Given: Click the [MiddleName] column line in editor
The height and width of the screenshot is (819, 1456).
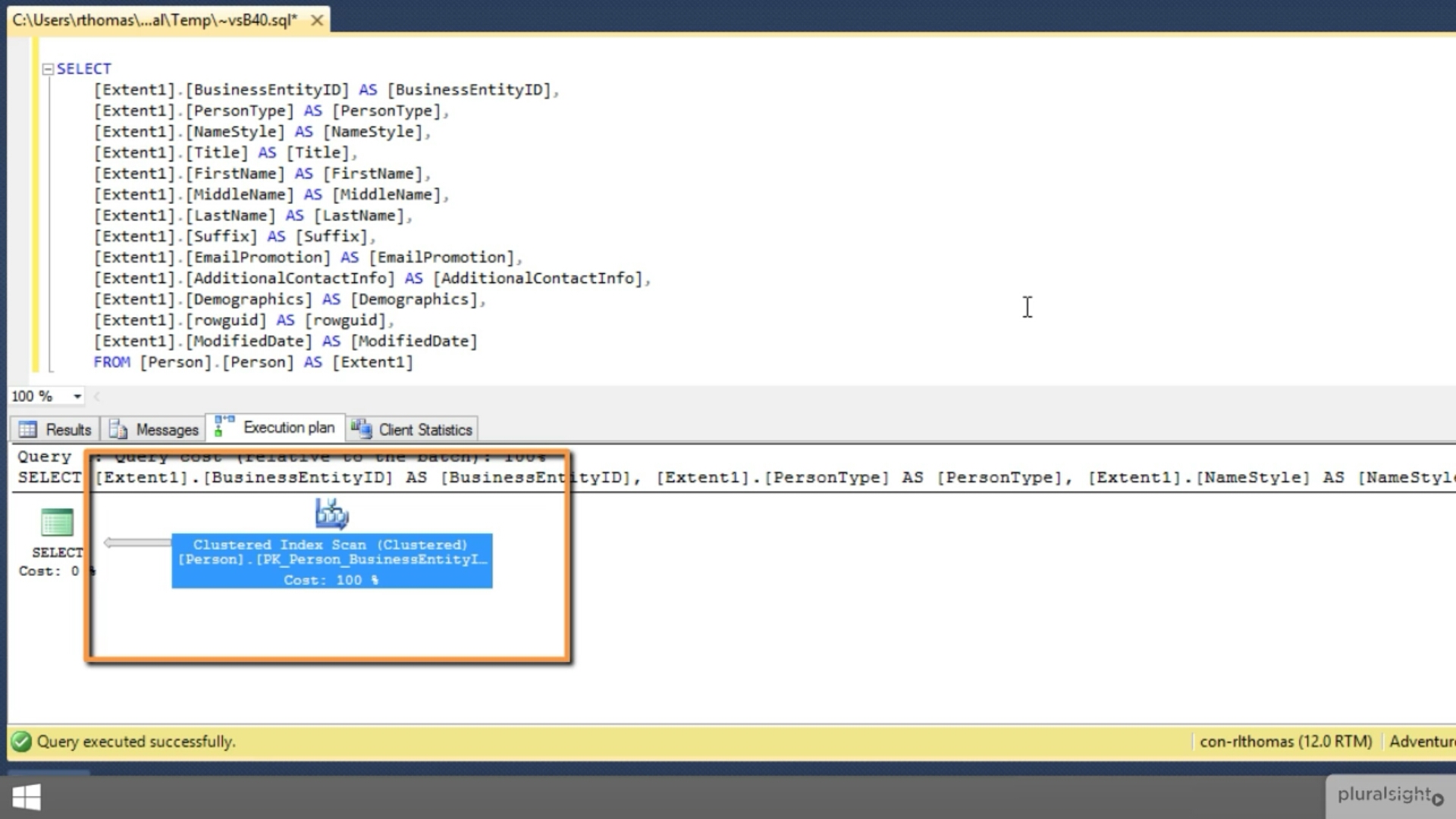Looking at the screenshot, I should [x=271, y=195].
